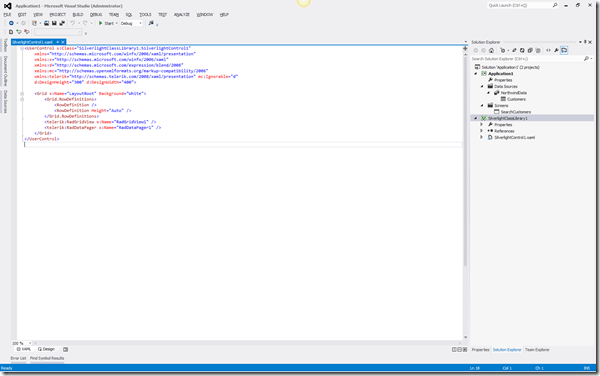
Task: Click the Undo toolbar icon
Action: 72,23
